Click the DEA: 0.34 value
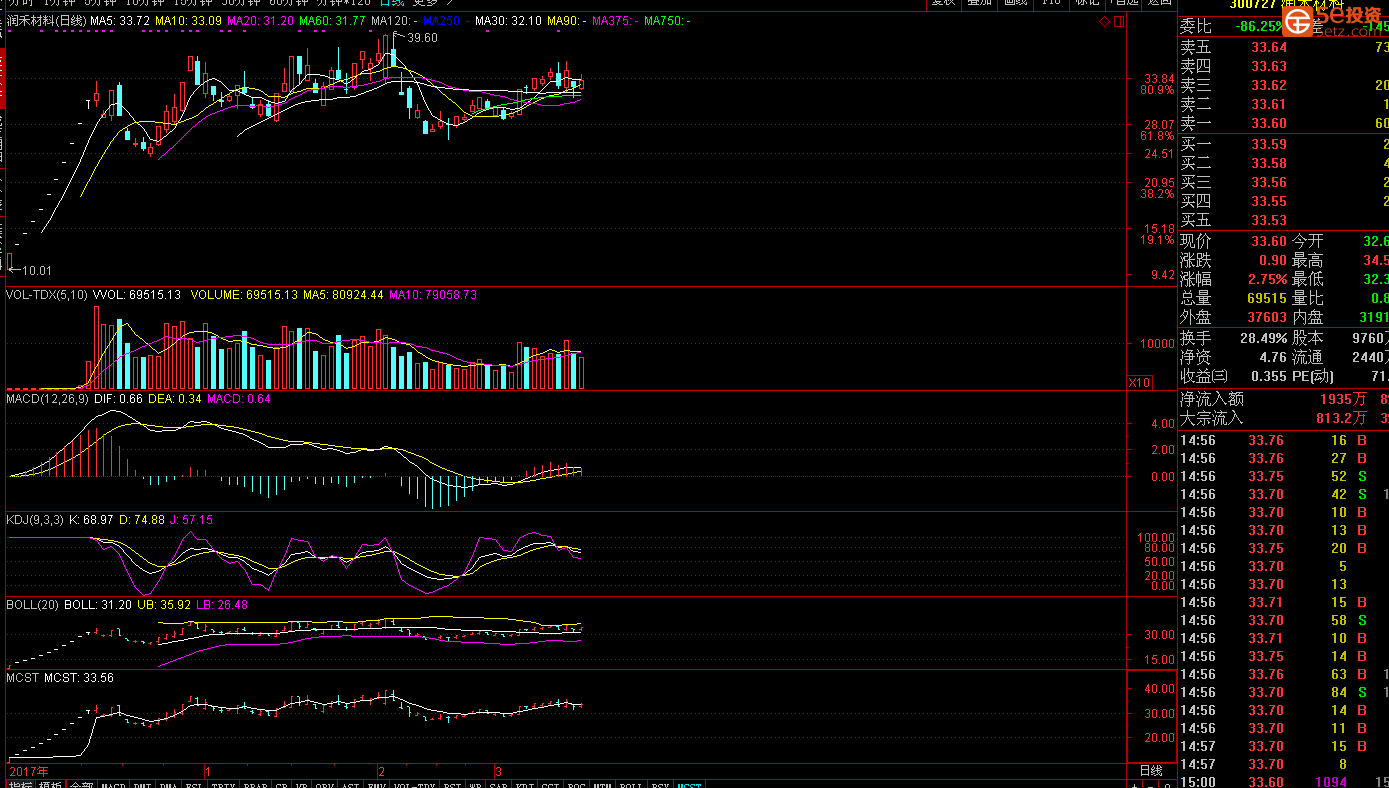This screenshot has height=788, width=1389. 175,399
